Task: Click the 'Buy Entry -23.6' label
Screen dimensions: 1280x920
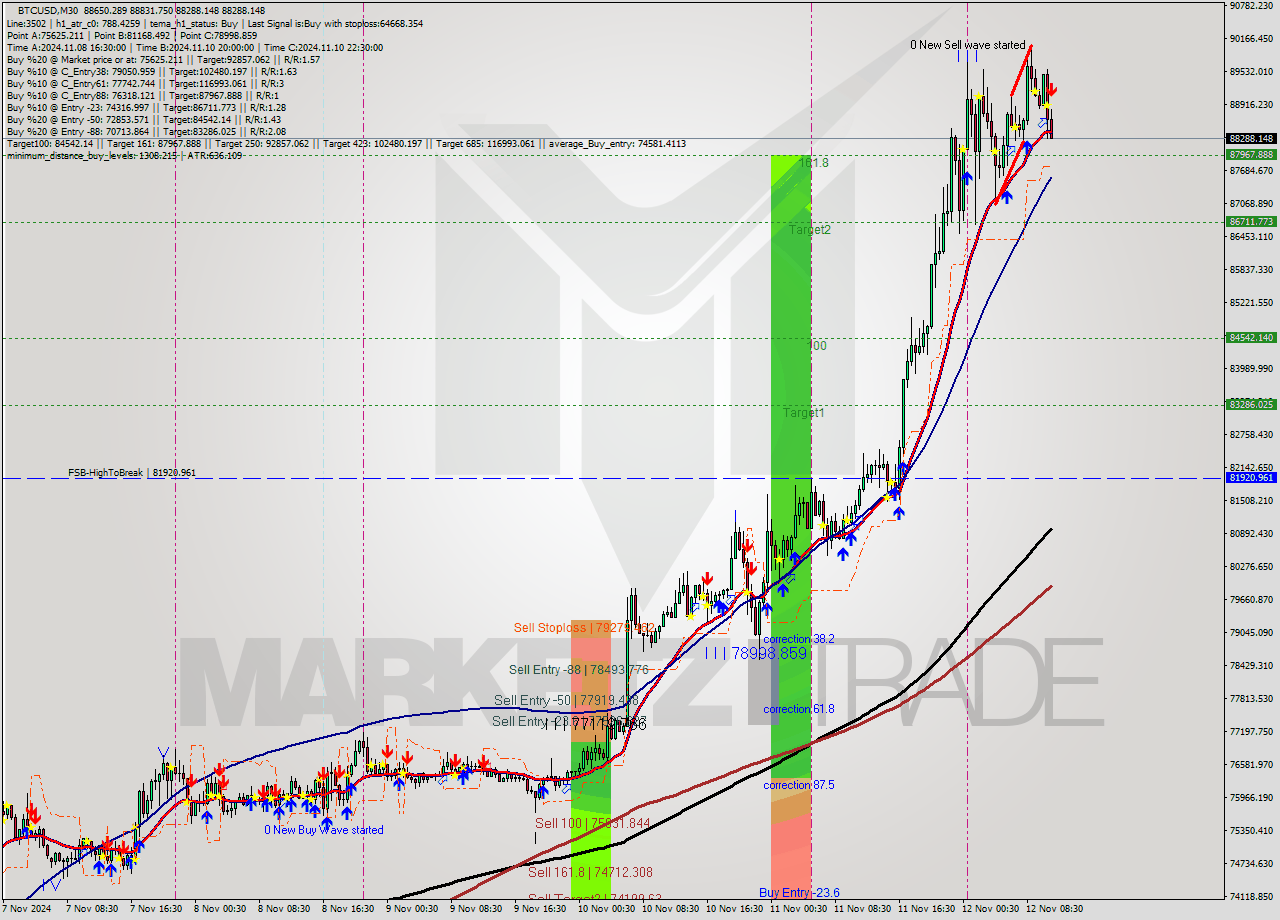Action: pyautogui.click(x=799, y=893)
